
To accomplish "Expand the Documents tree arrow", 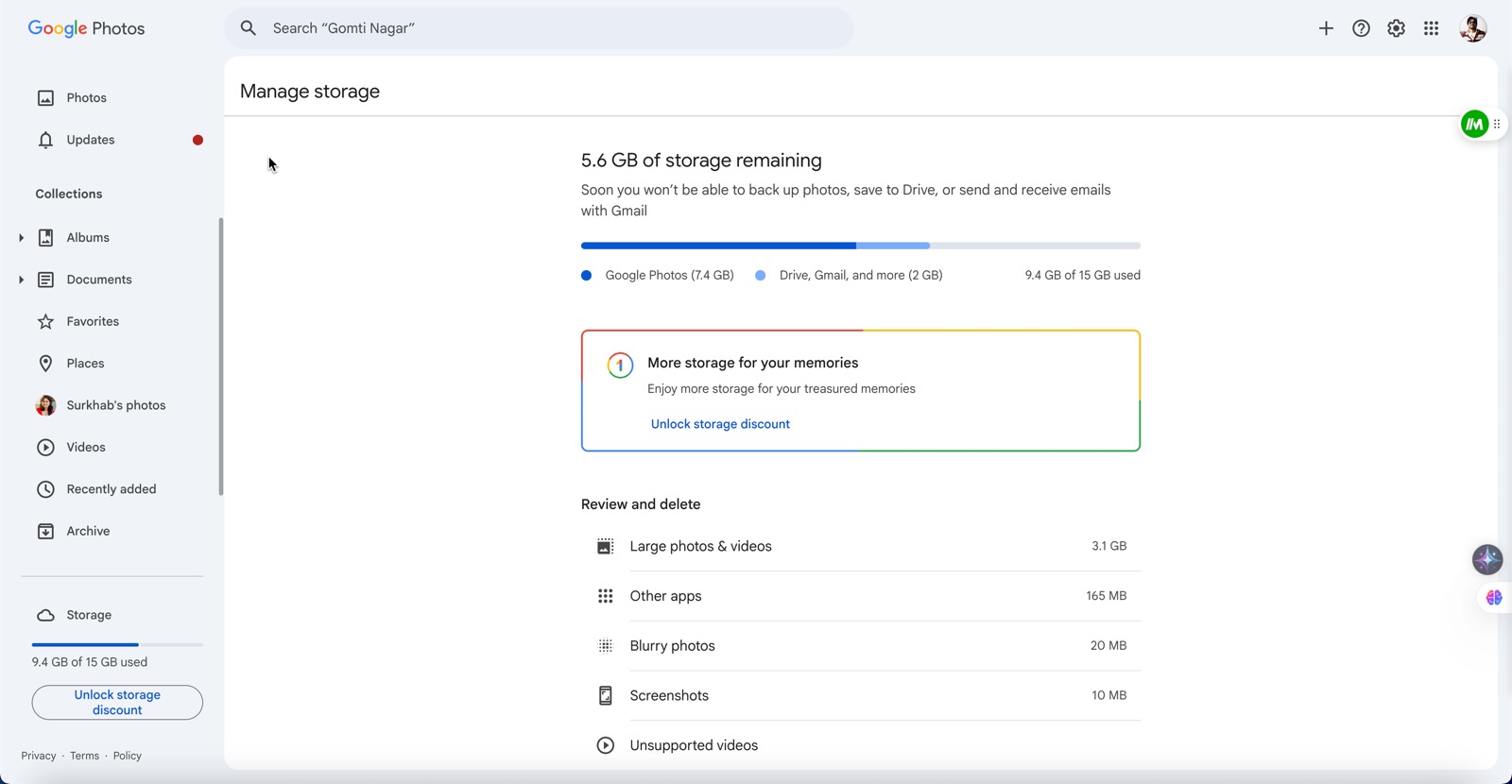I will coord(21,280).
